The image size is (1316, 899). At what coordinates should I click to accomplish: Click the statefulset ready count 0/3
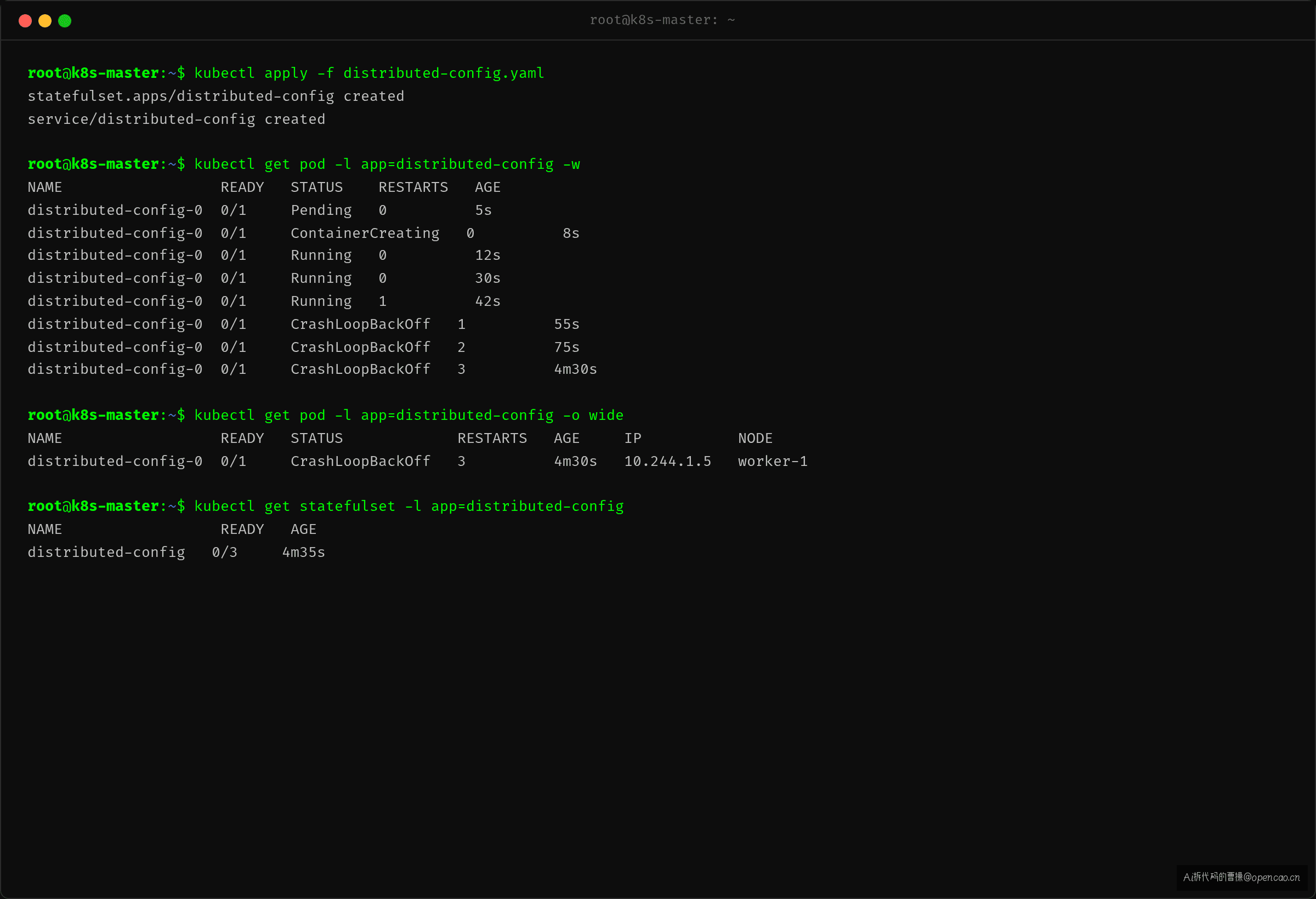pyautogui.click(x=225, y=553)
